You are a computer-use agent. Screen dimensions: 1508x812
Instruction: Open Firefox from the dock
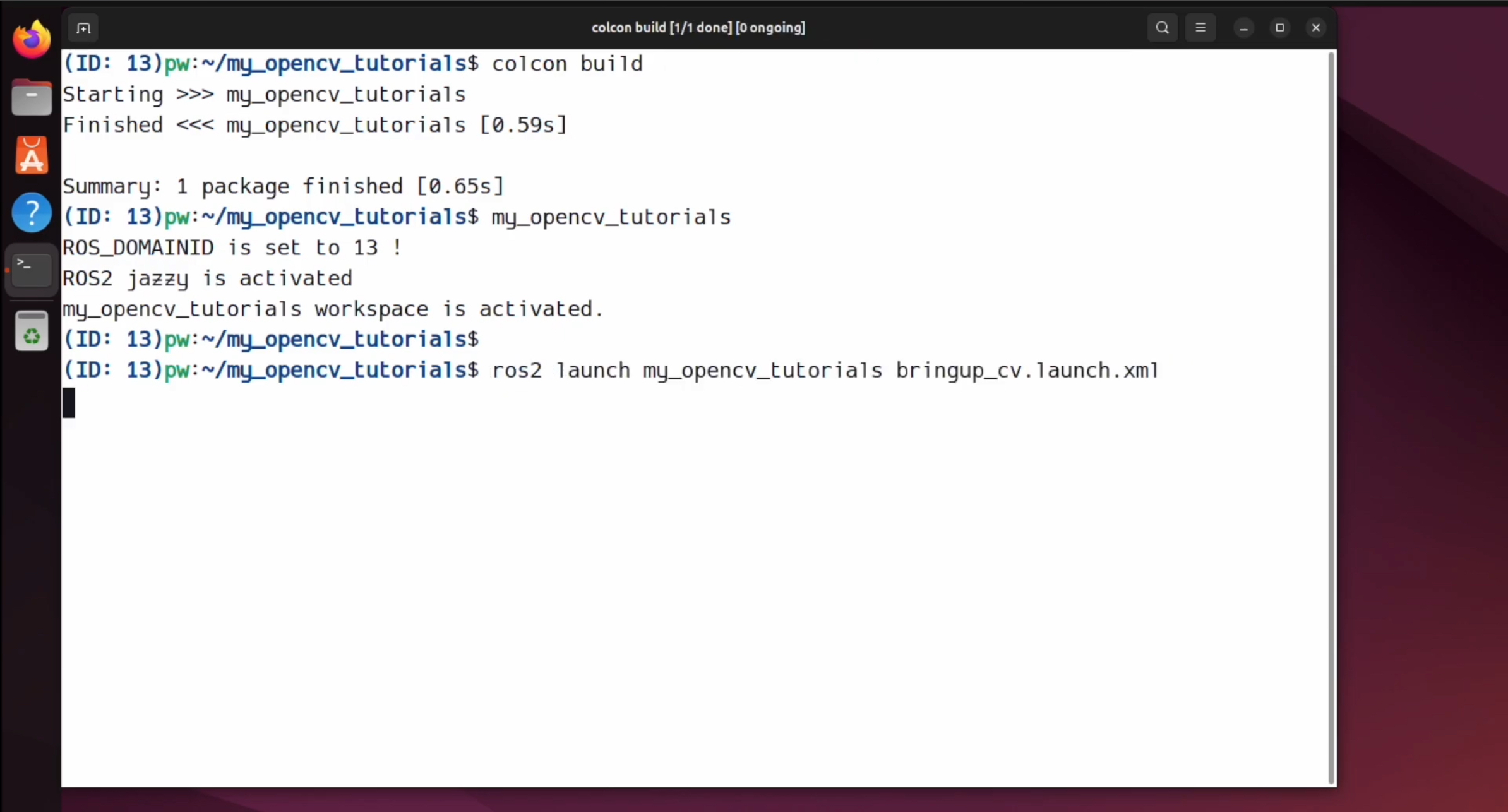[31, 40]
